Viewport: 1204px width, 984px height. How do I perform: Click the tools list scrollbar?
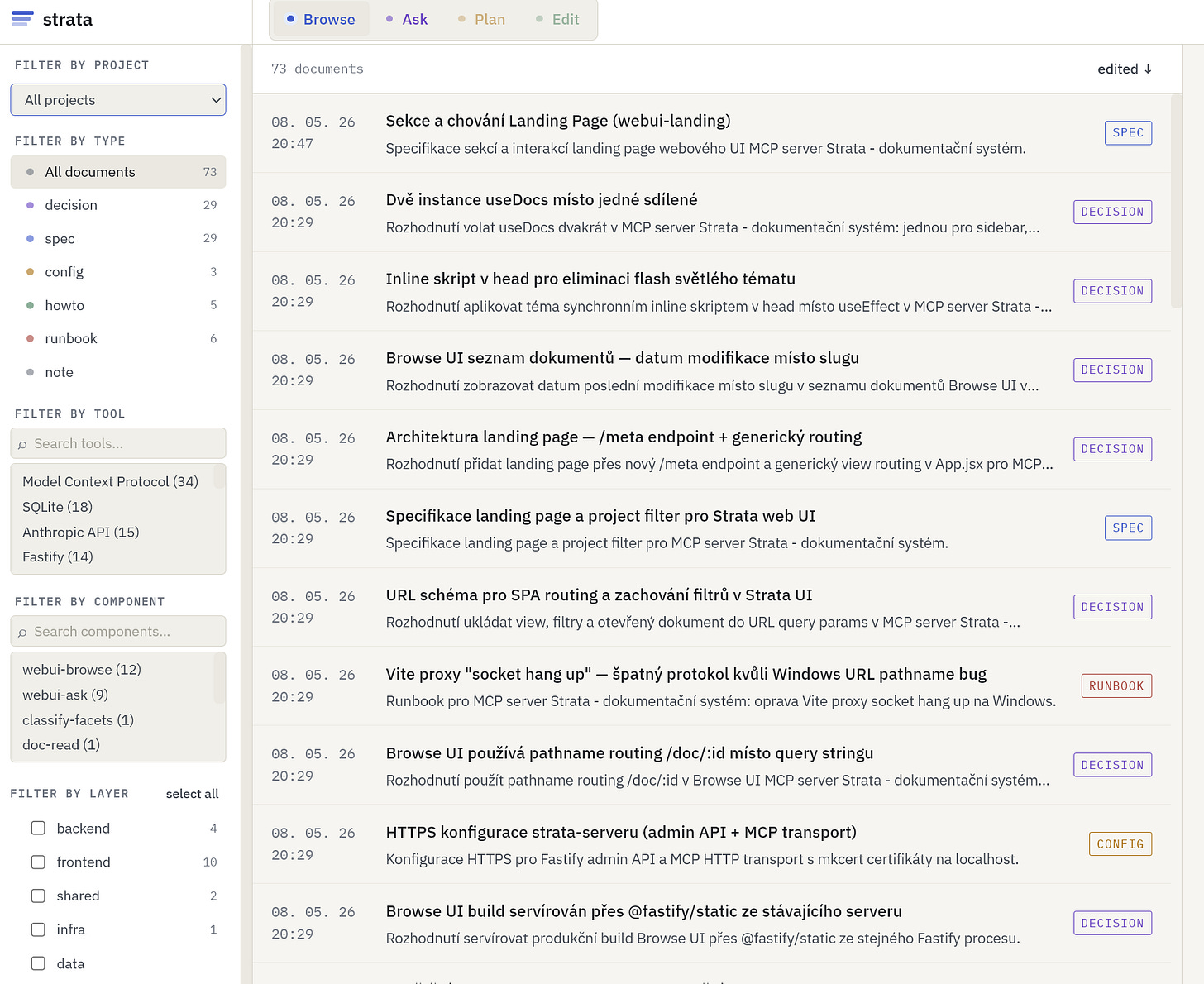(x=219, y=476)
